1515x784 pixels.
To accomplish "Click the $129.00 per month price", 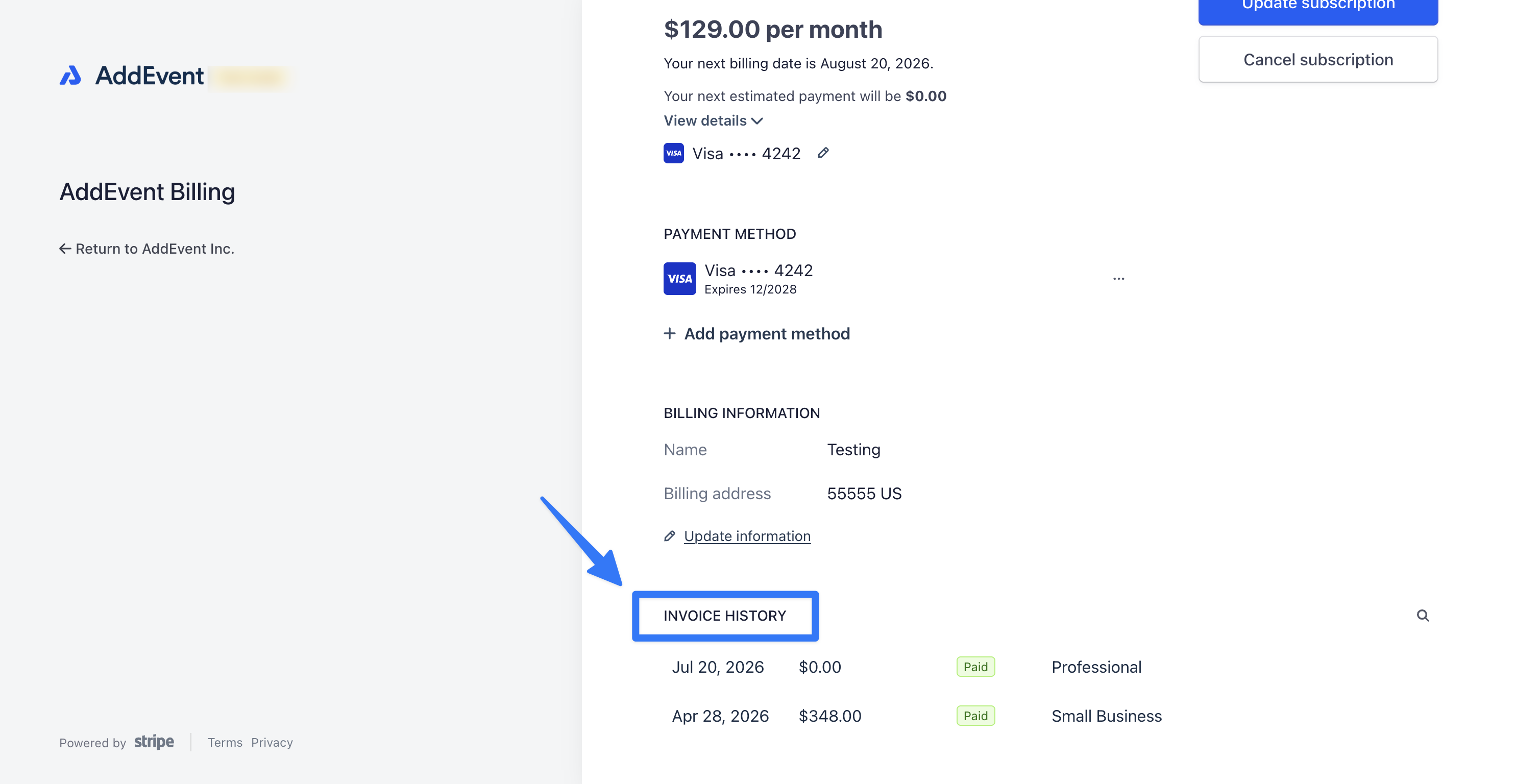I will click(x=773, y=30).
